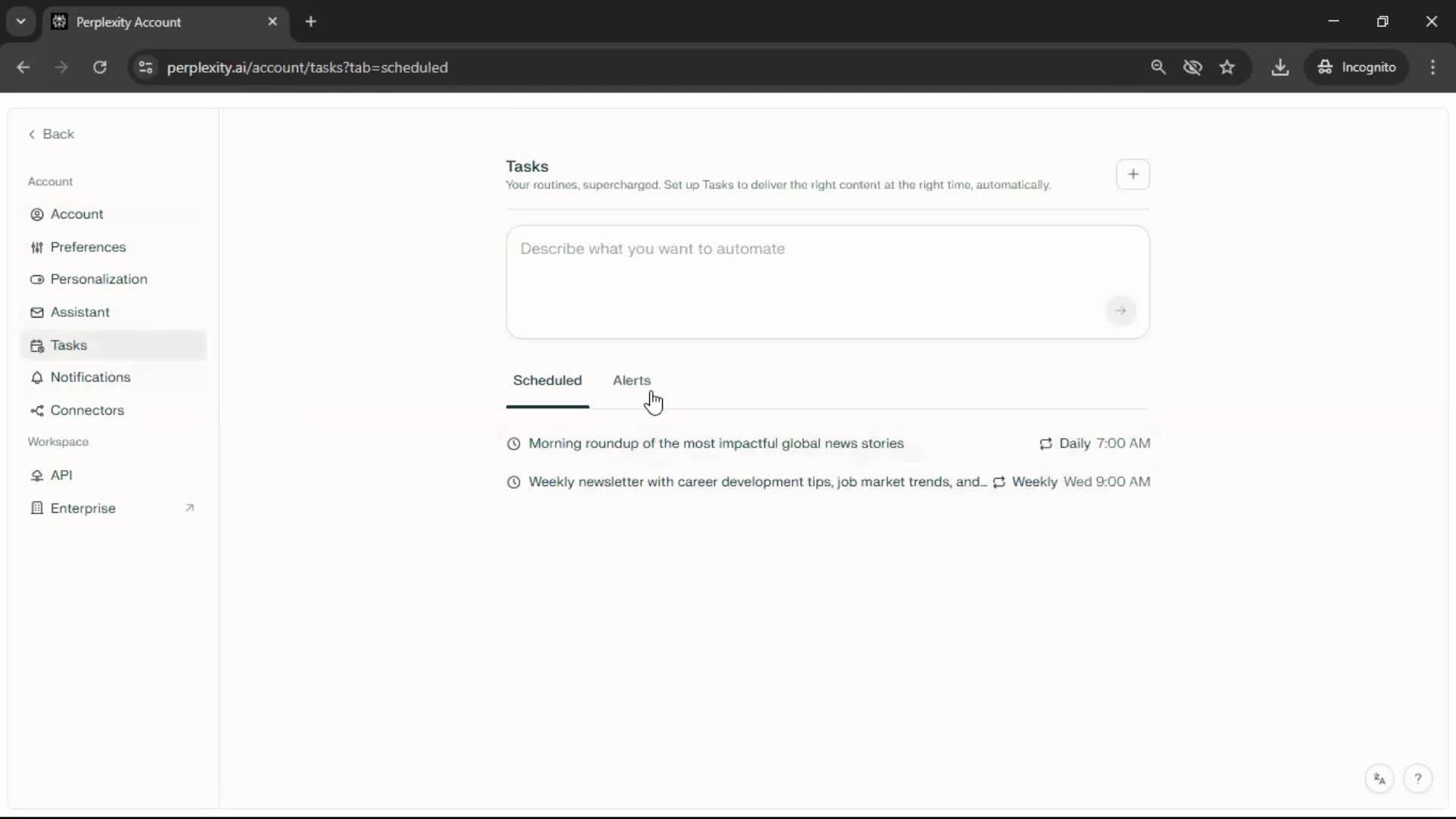Open Connectors settings in the sidebar
Image resolution: width=1456 pixels, height=819 pixels.
click(87, 410)
